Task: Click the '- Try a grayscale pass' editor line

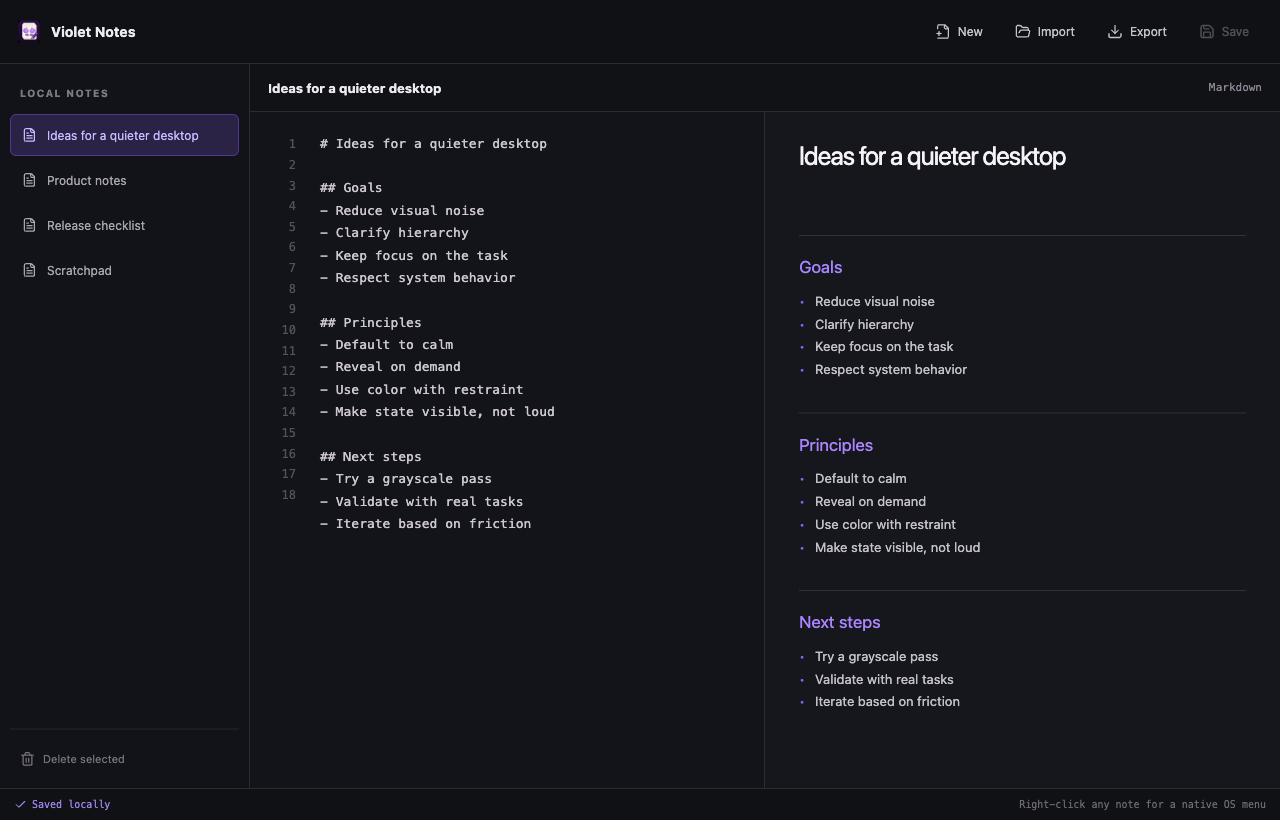Action: pos(406,478)
